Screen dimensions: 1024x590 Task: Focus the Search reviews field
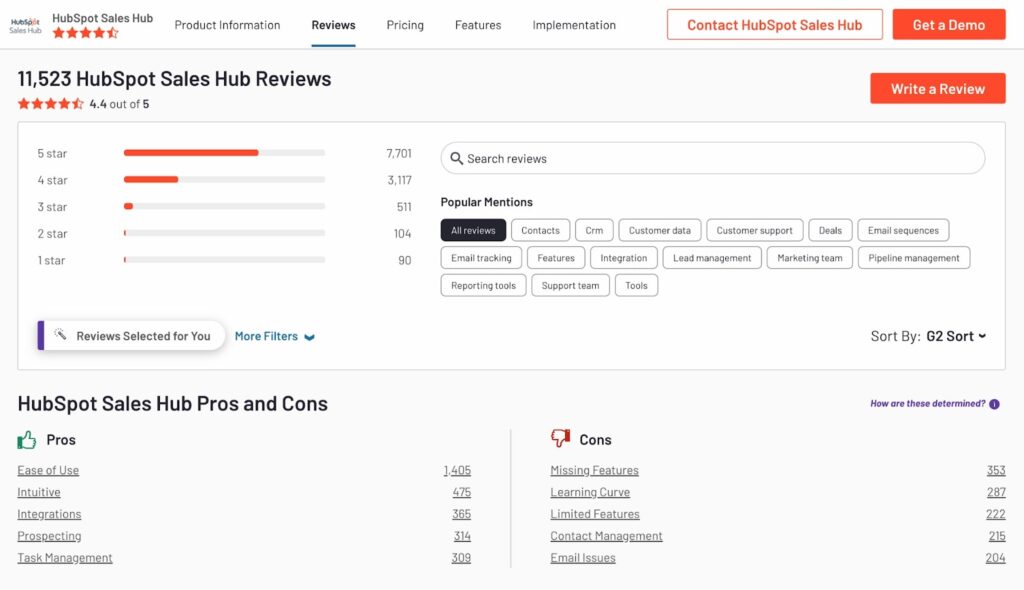pos(712,158)
